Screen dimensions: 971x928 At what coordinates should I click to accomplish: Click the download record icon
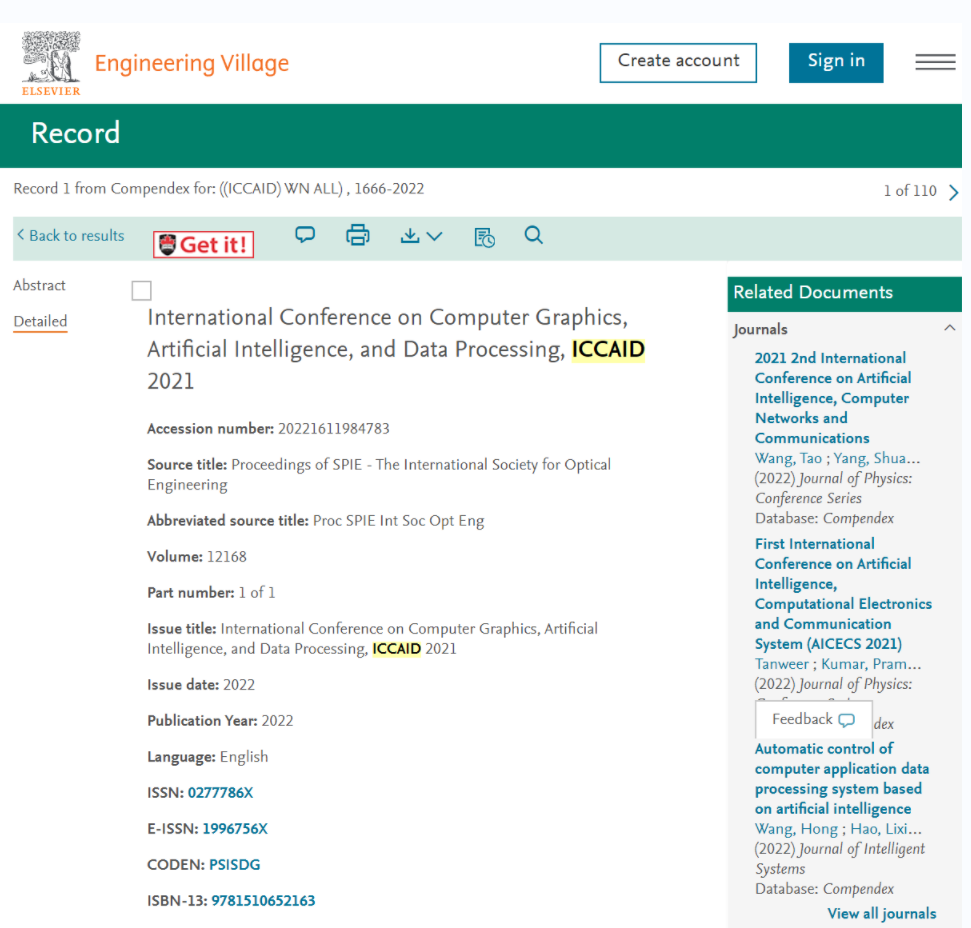click(x=410, y=235)
